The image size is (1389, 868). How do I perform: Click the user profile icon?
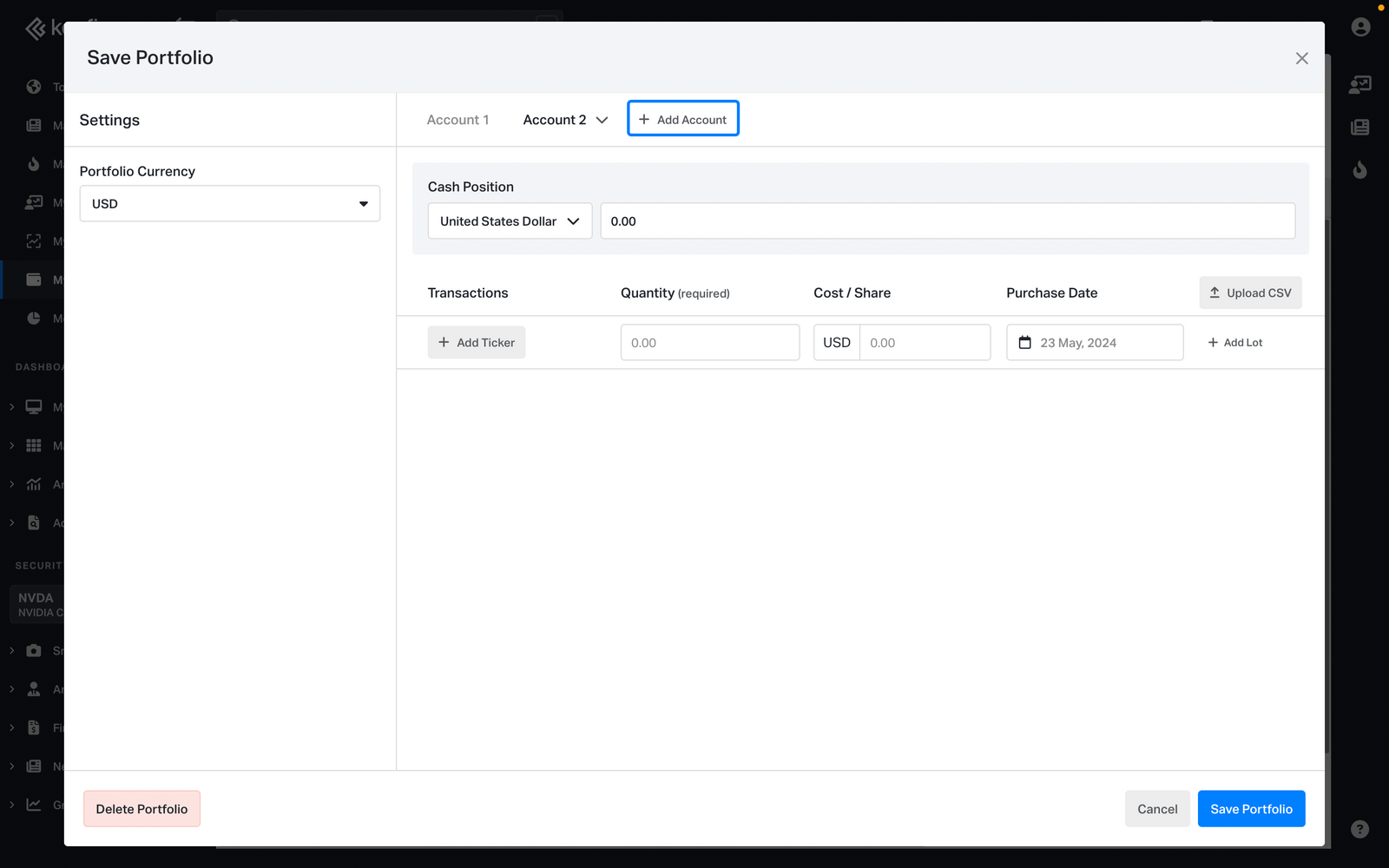pyautogui.click(x=1360, y=27)
